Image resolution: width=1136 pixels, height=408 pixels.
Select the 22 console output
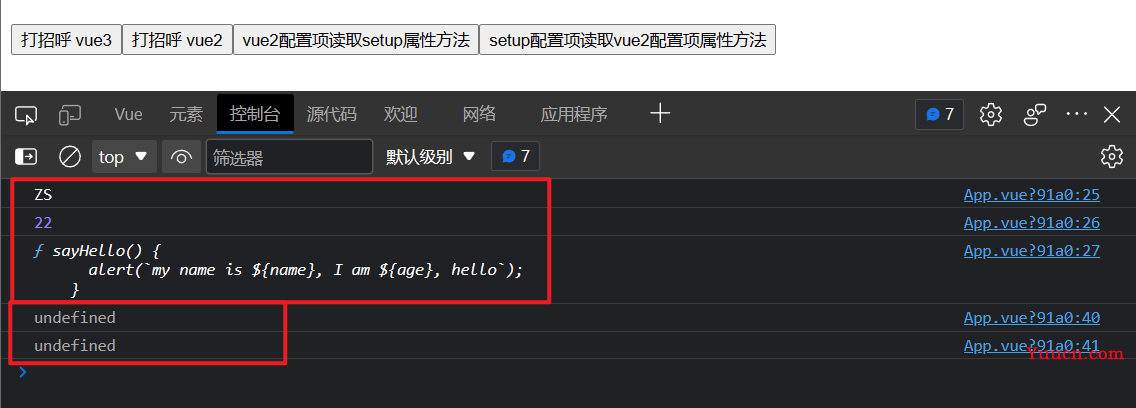coord(43,223)
